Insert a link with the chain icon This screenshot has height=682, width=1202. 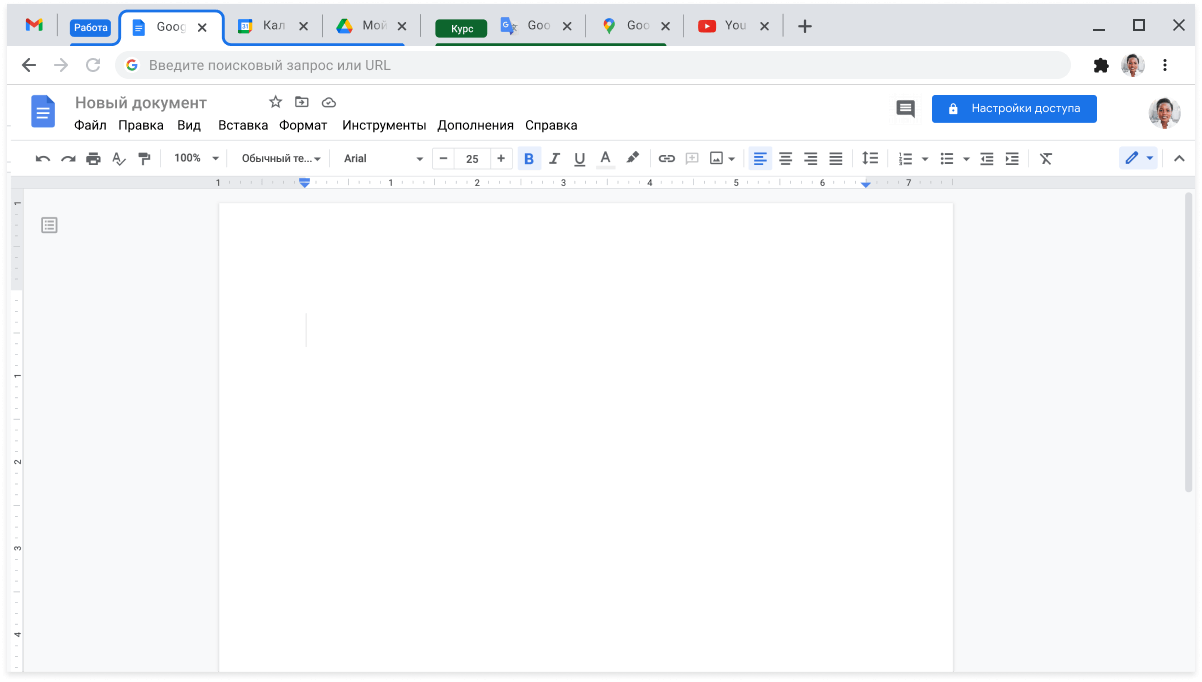[x=666, y=159]
